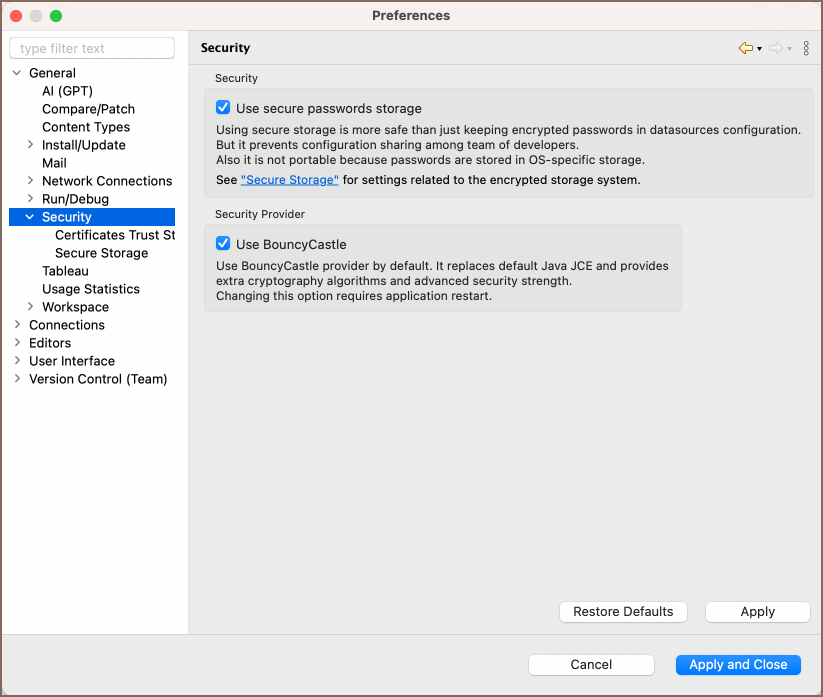Select the AI (GPT) preference page
The image size is (823, 697).
[x=67, y=91]
